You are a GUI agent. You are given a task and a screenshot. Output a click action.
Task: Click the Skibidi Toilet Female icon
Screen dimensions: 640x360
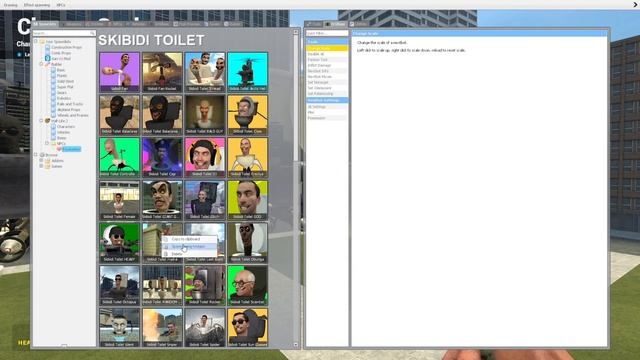coord(120,200)
